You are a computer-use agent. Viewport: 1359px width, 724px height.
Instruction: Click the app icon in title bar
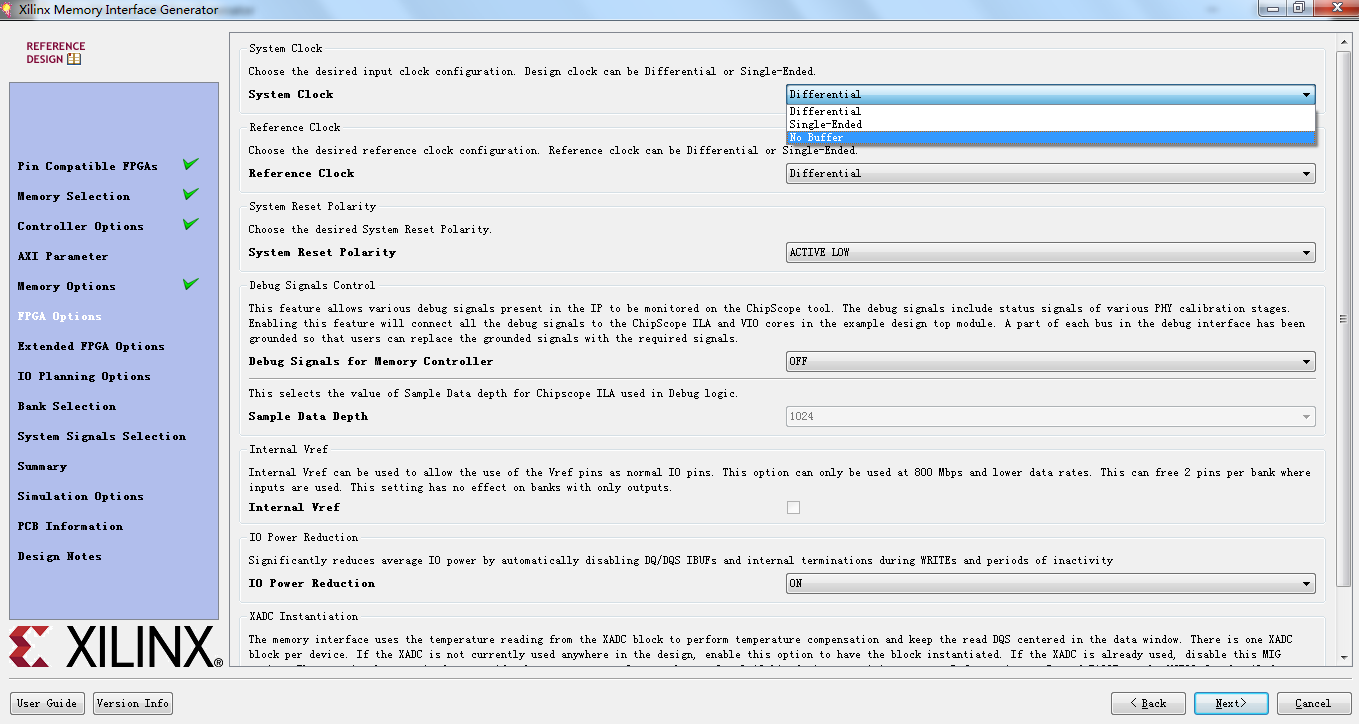point(9,9)
